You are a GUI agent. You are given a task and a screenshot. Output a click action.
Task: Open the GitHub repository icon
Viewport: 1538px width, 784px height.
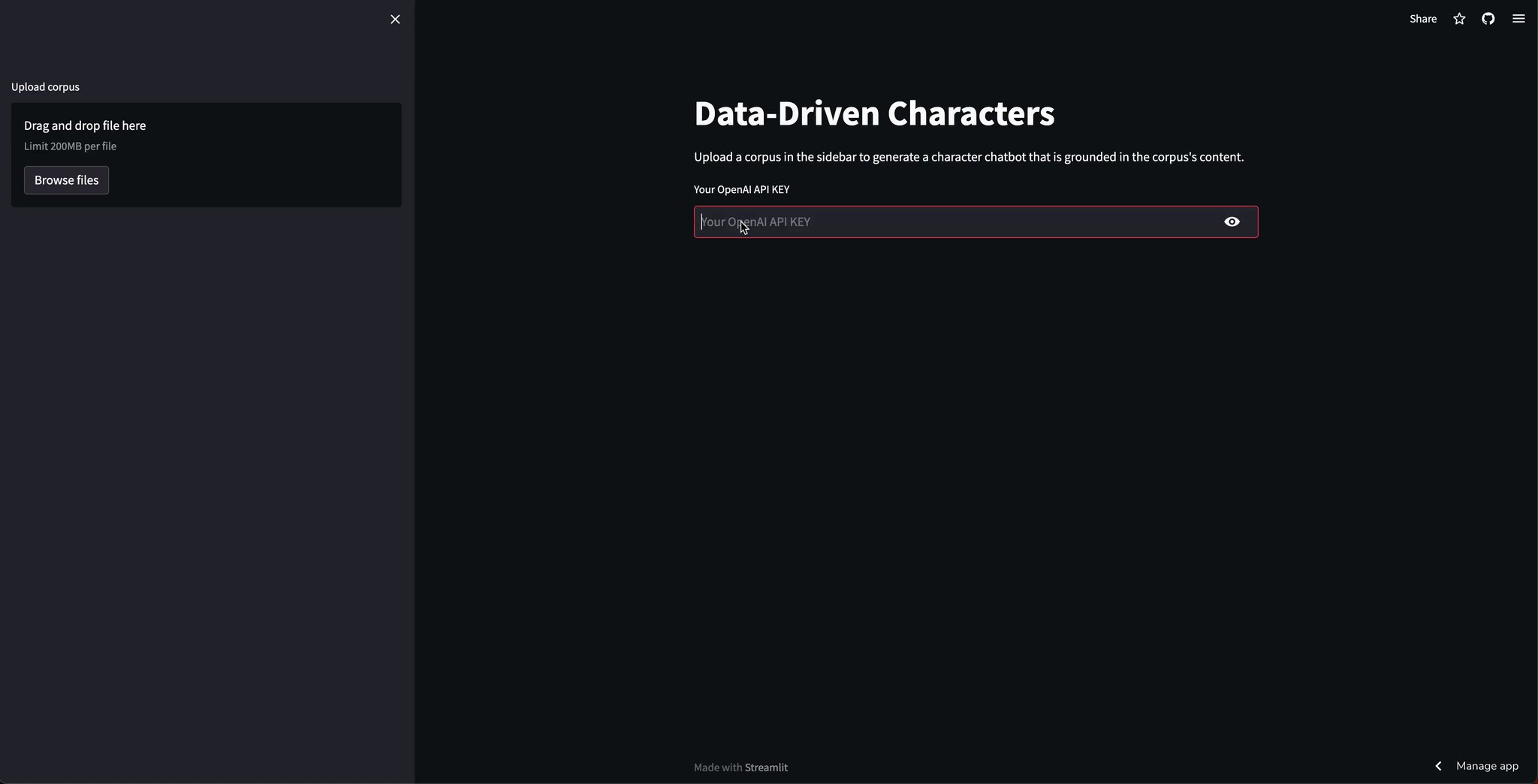[1488, 19]
